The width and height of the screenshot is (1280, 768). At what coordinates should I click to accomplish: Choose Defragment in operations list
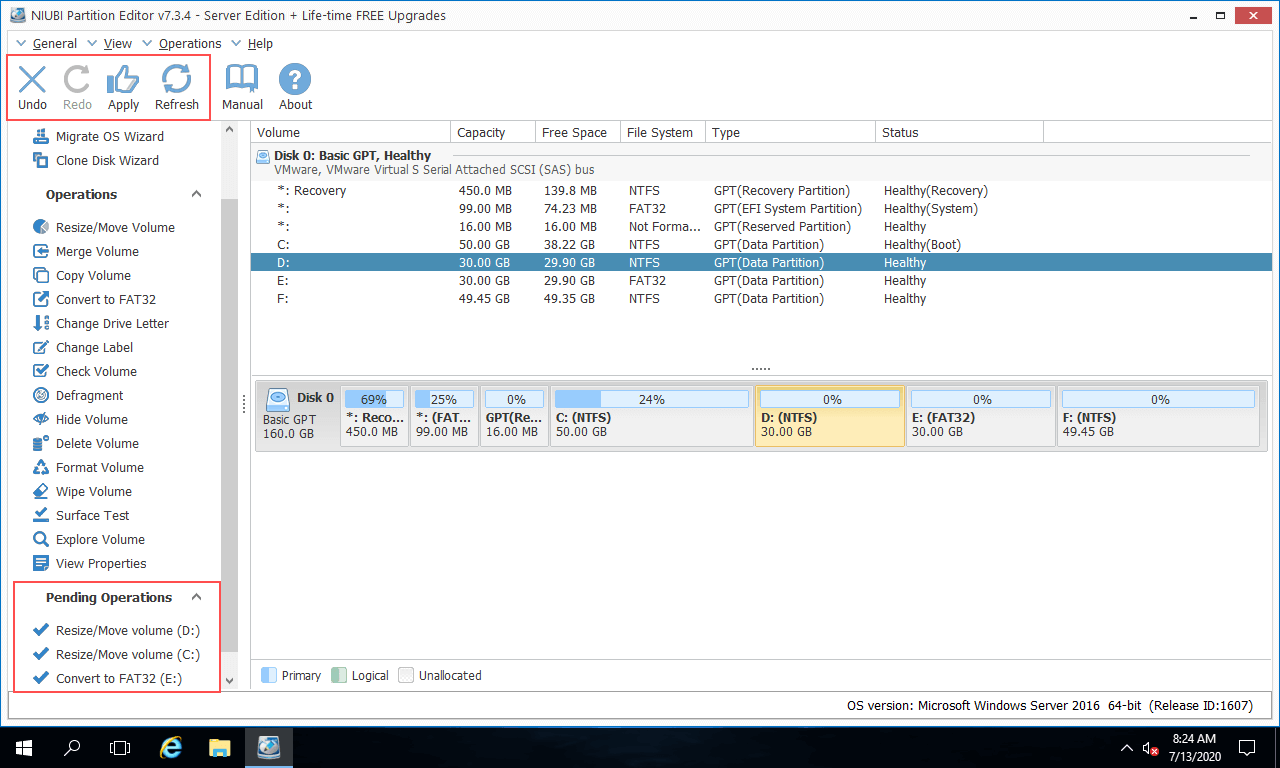(x=89, y=395)
